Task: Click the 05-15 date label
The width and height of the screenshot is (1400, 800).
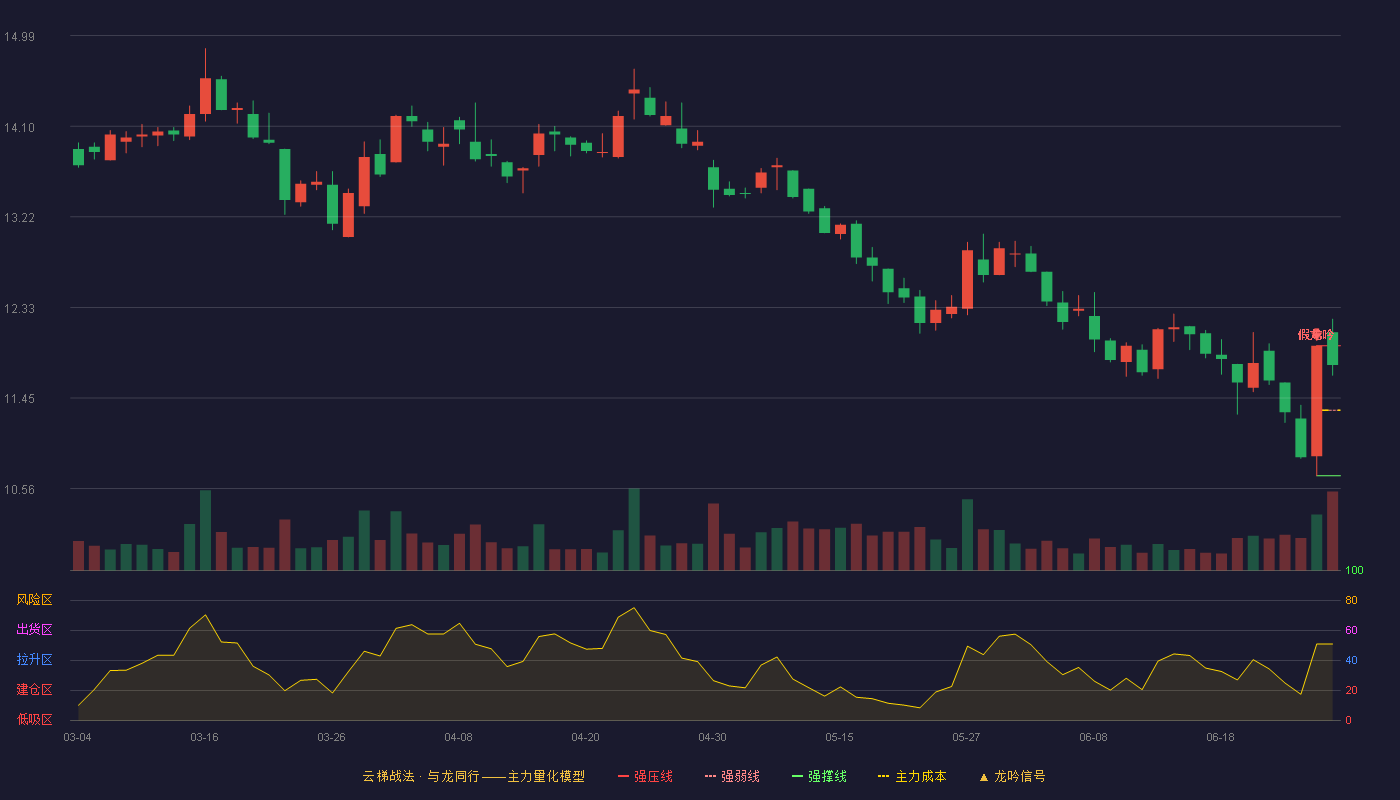Action: point(839,737)
